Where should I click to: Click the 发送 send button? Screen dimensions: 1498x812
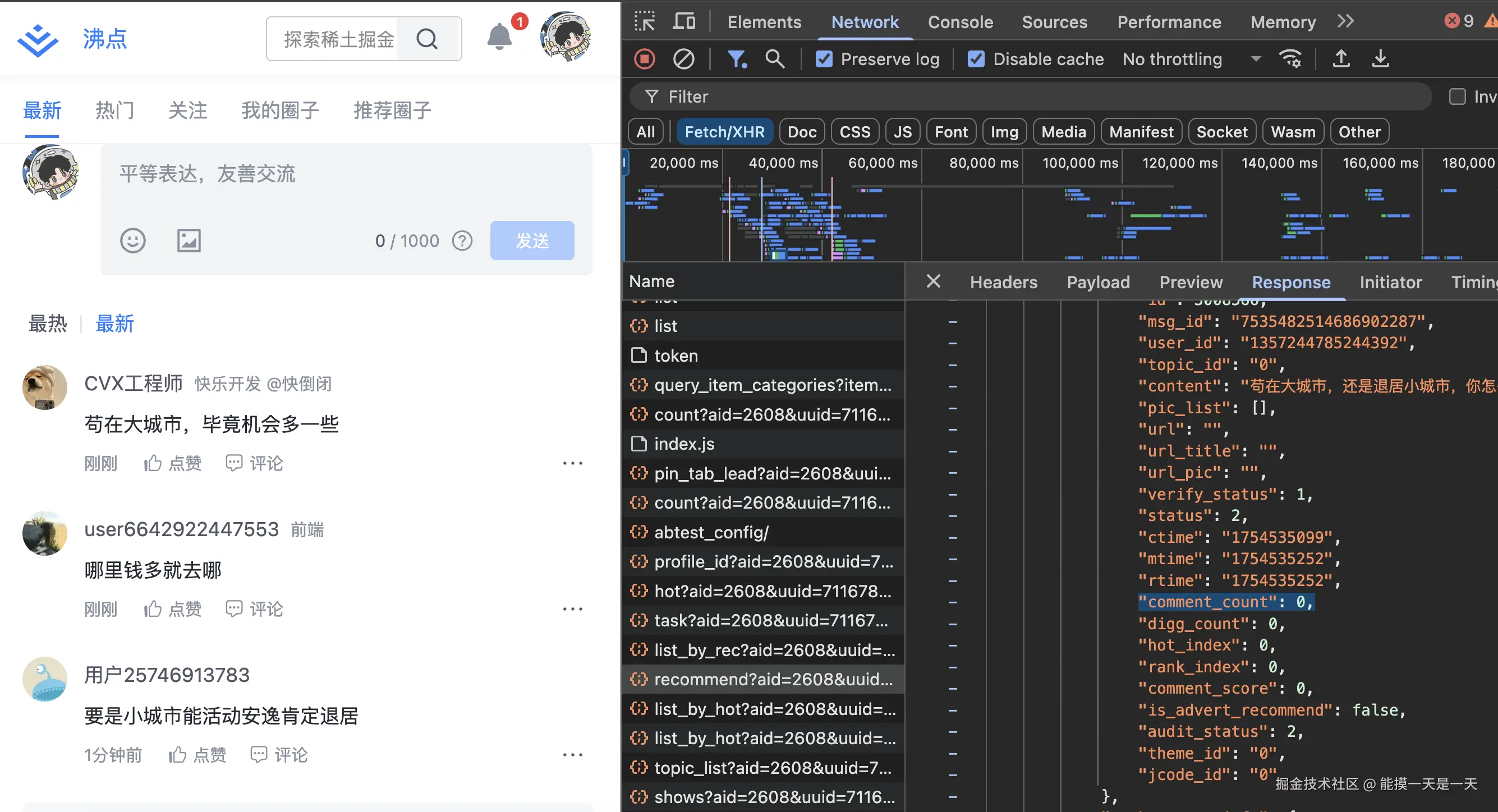coord(532,240)
